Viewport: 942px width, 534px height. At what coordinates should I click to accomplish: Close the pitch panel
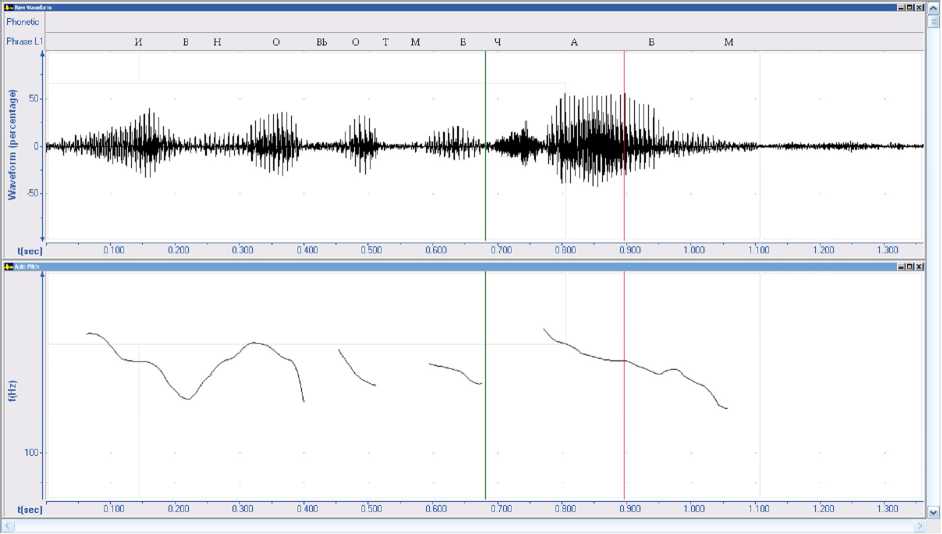[x=919, y=266]
